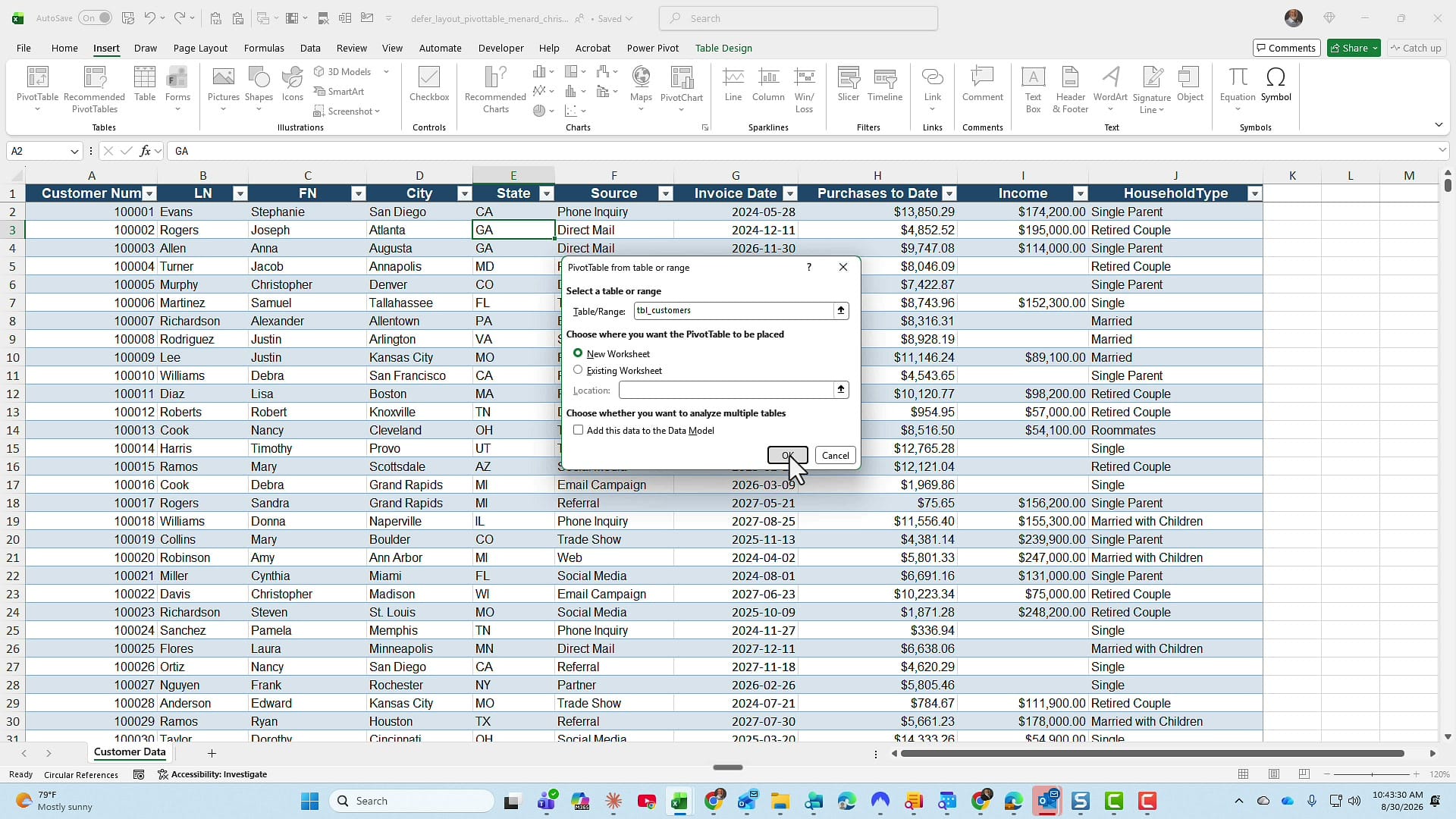Screen dimensions: 1456x819
Task: Open Recommended Charts
Action: pos(495,89)
